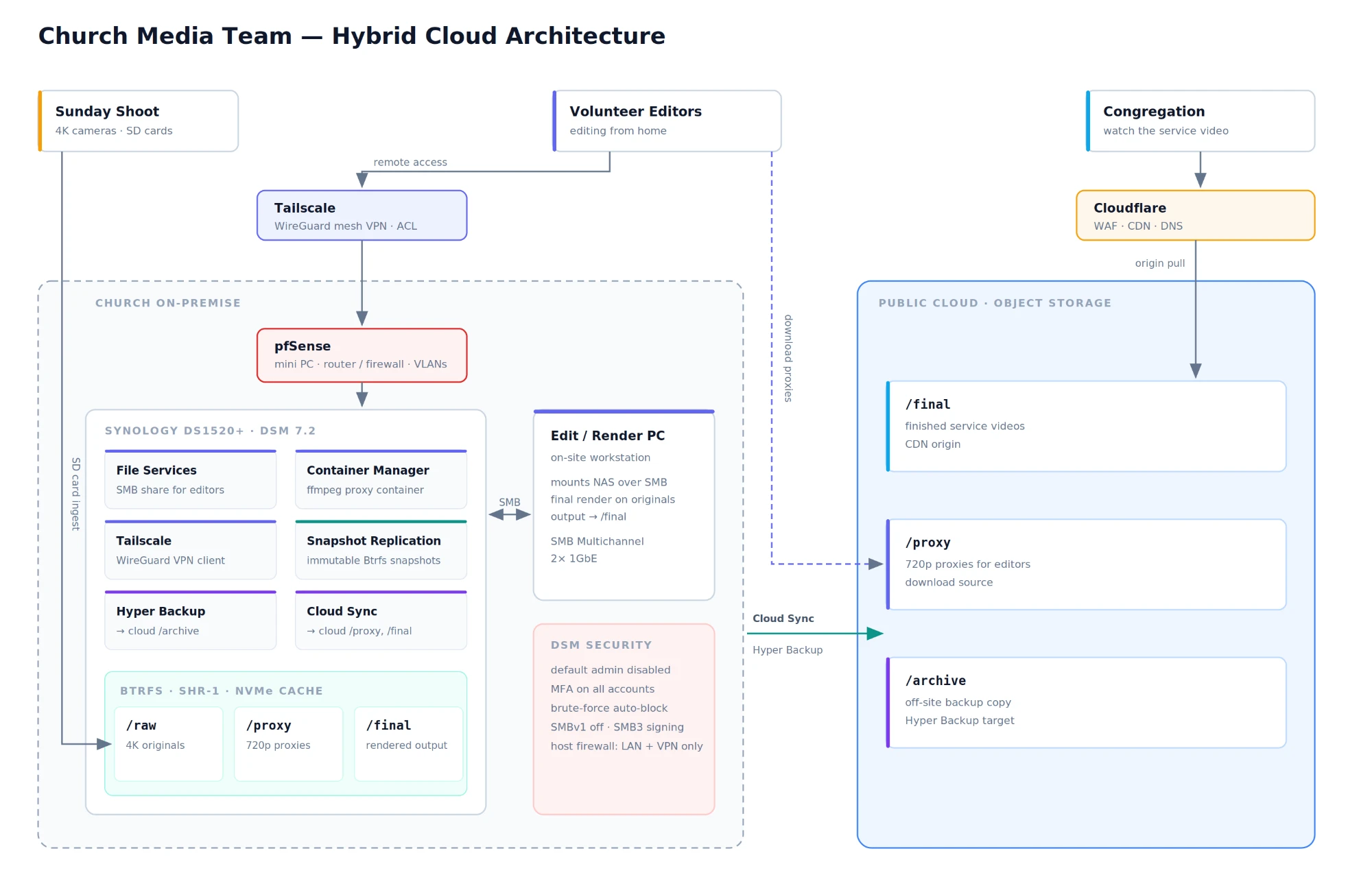Screen dimensions: 1372x886
Task: Select the 'SMBv1 off · SMB3 signing' line
Action: [617, 728]
